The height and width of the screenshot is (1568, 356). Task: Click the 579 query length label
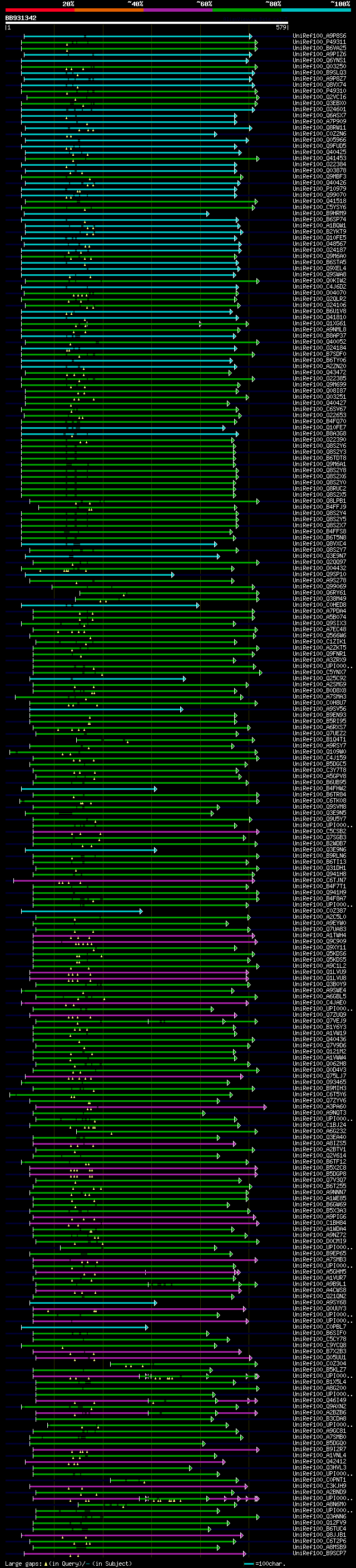(x=281, y=27)
